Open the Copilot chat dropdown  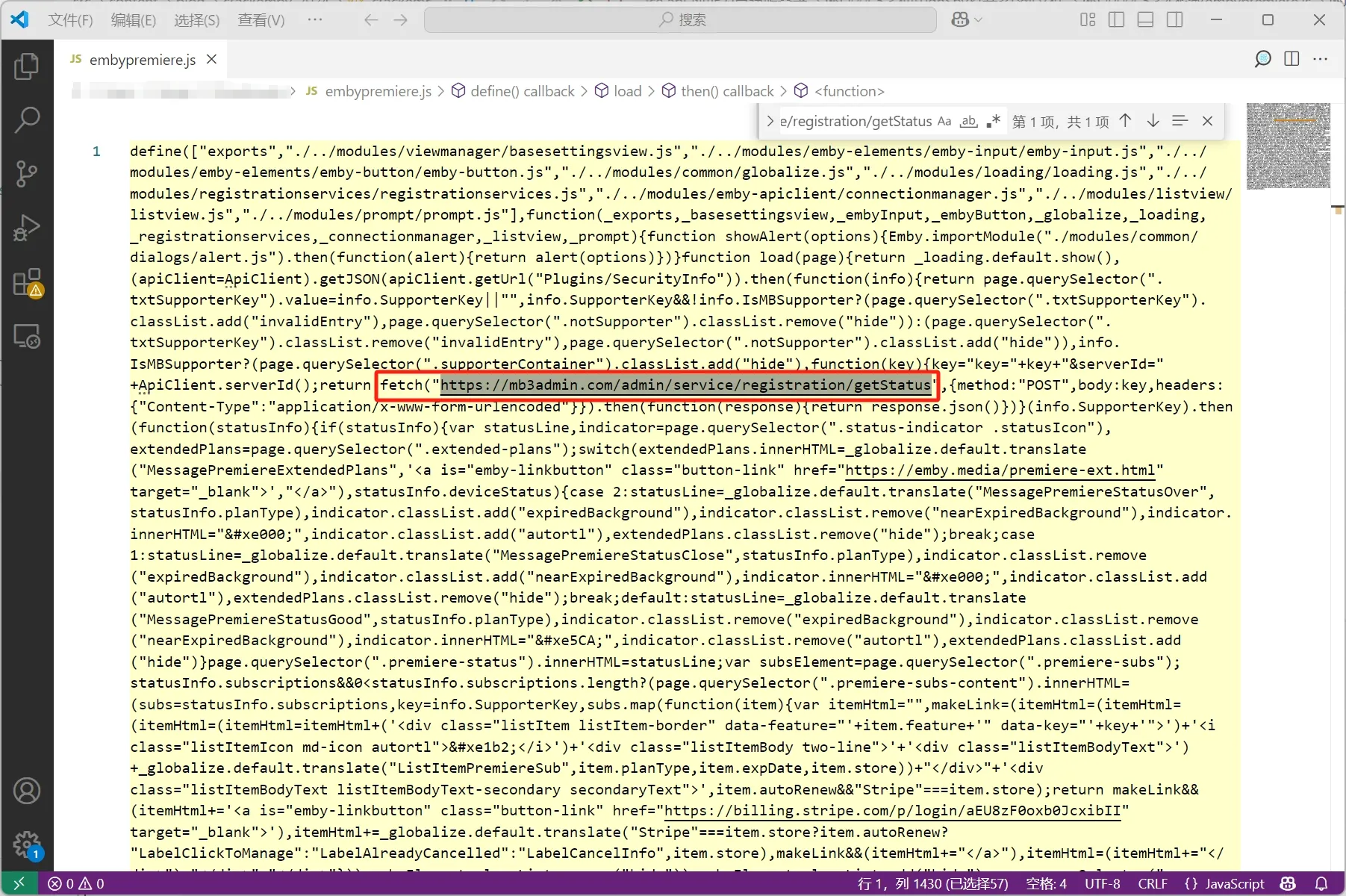point(967,19)
